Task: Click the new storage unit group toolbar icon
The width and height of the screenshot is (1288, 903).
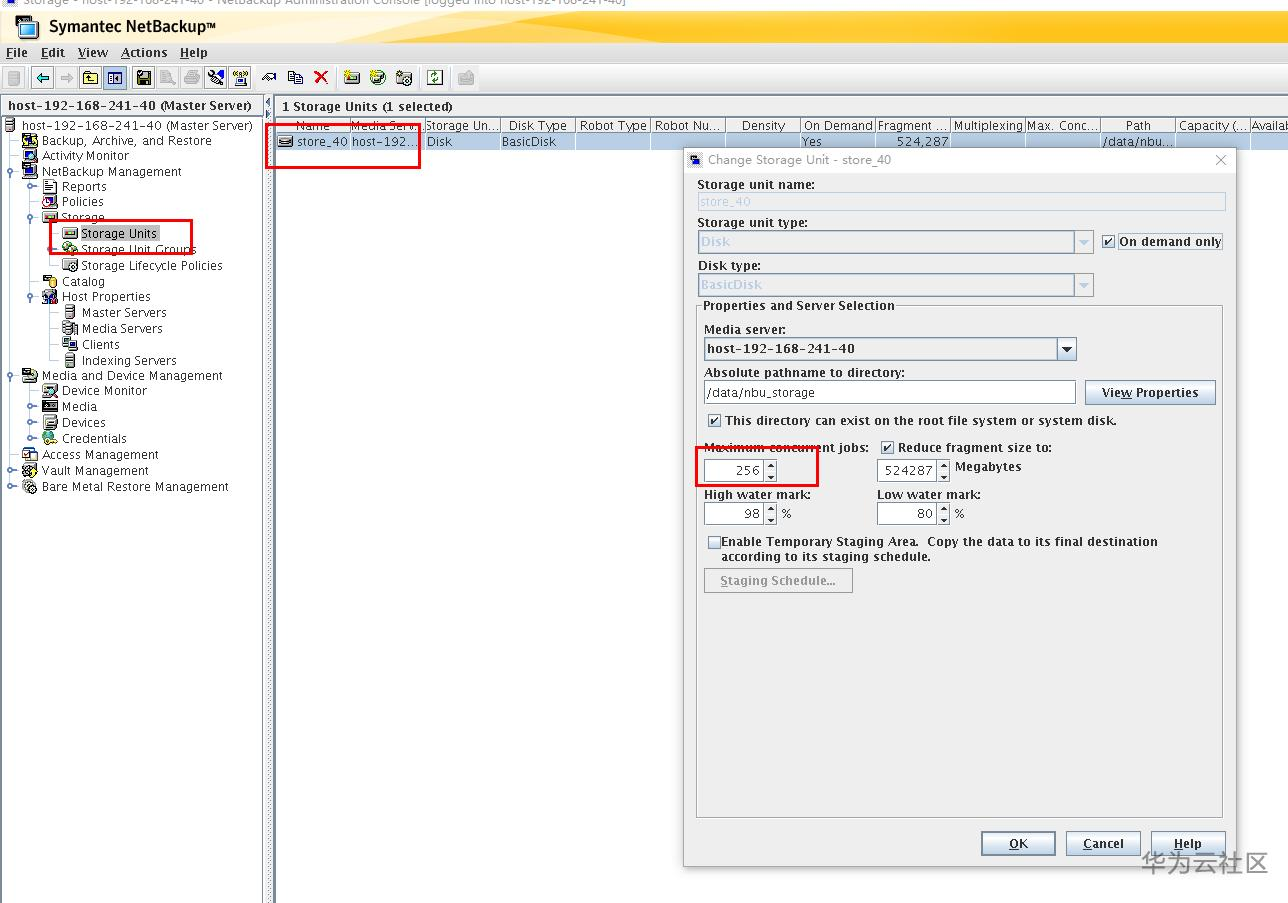Action: (377, 78)
